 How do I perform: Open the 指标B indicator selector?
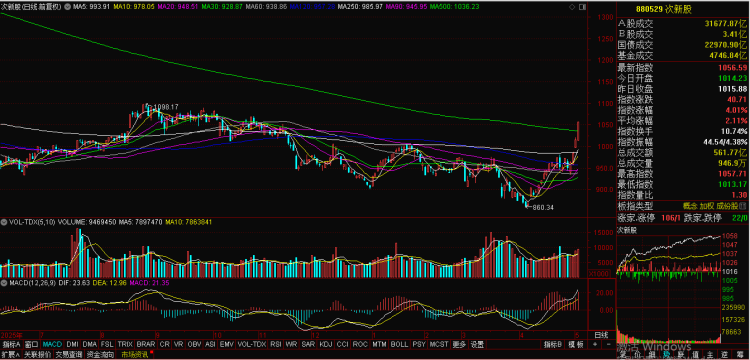[x=552, y=344]
